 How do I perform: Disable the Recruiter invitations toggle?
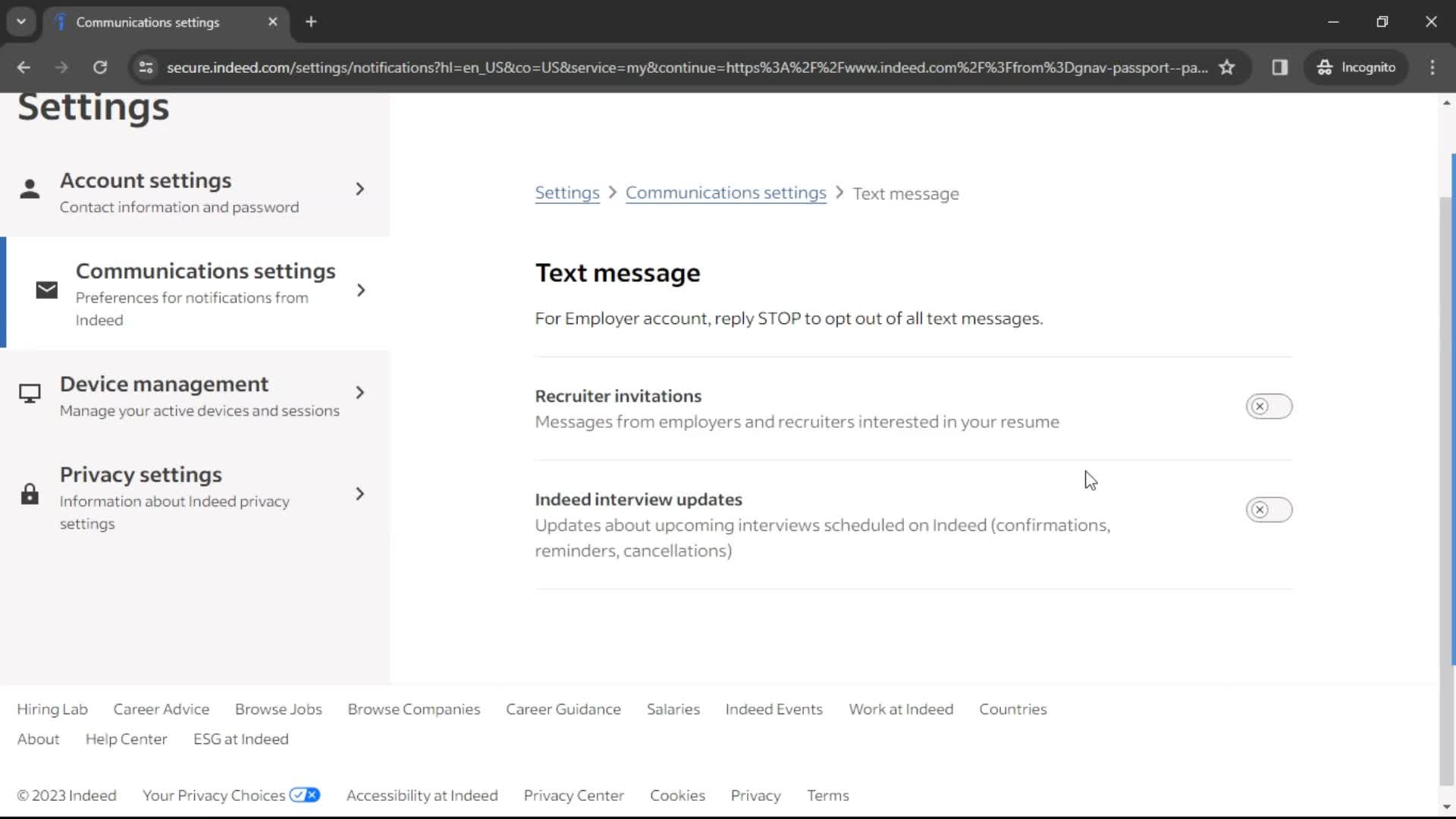point(1268,405)
